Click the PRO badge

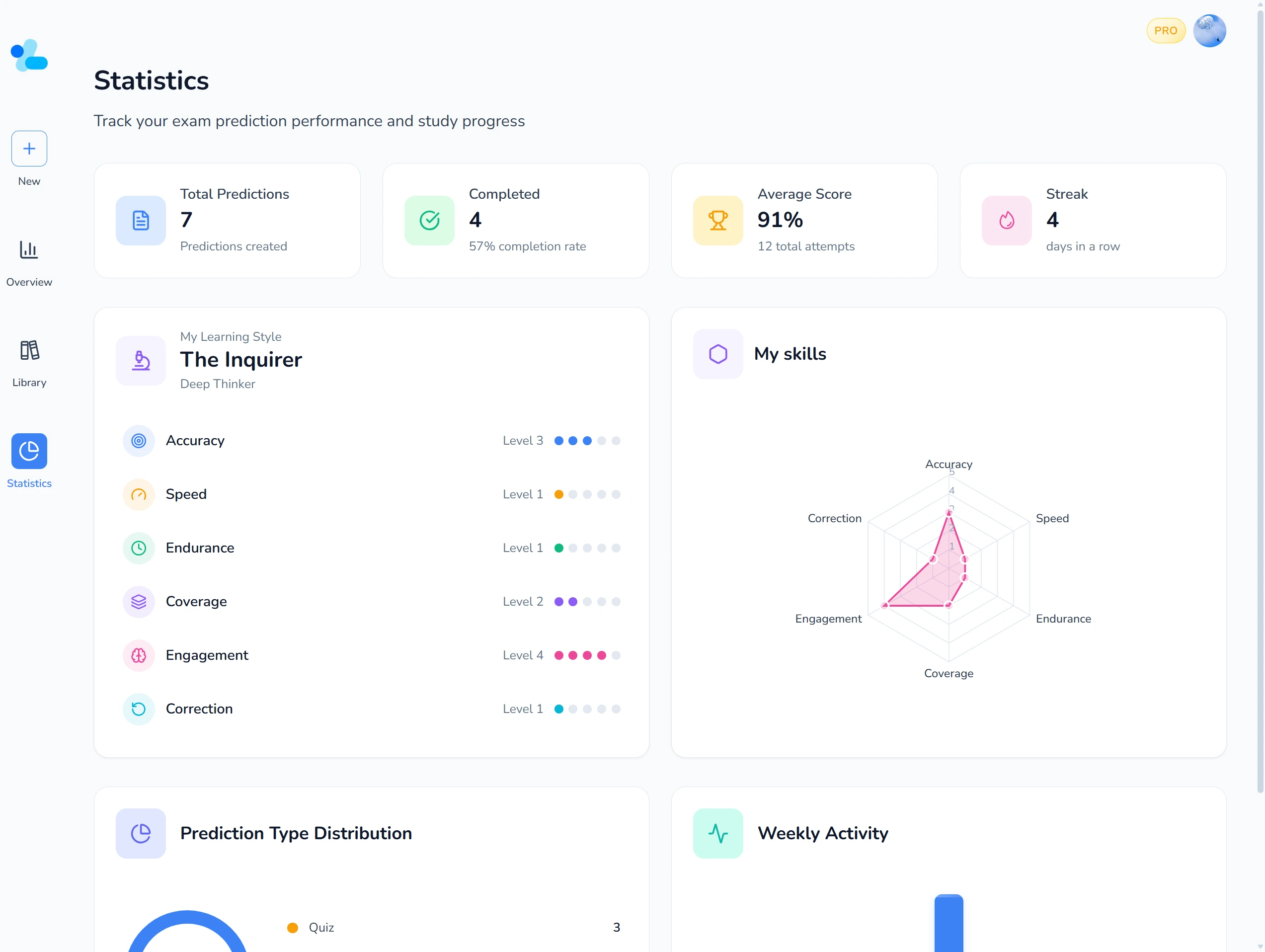1166,30
